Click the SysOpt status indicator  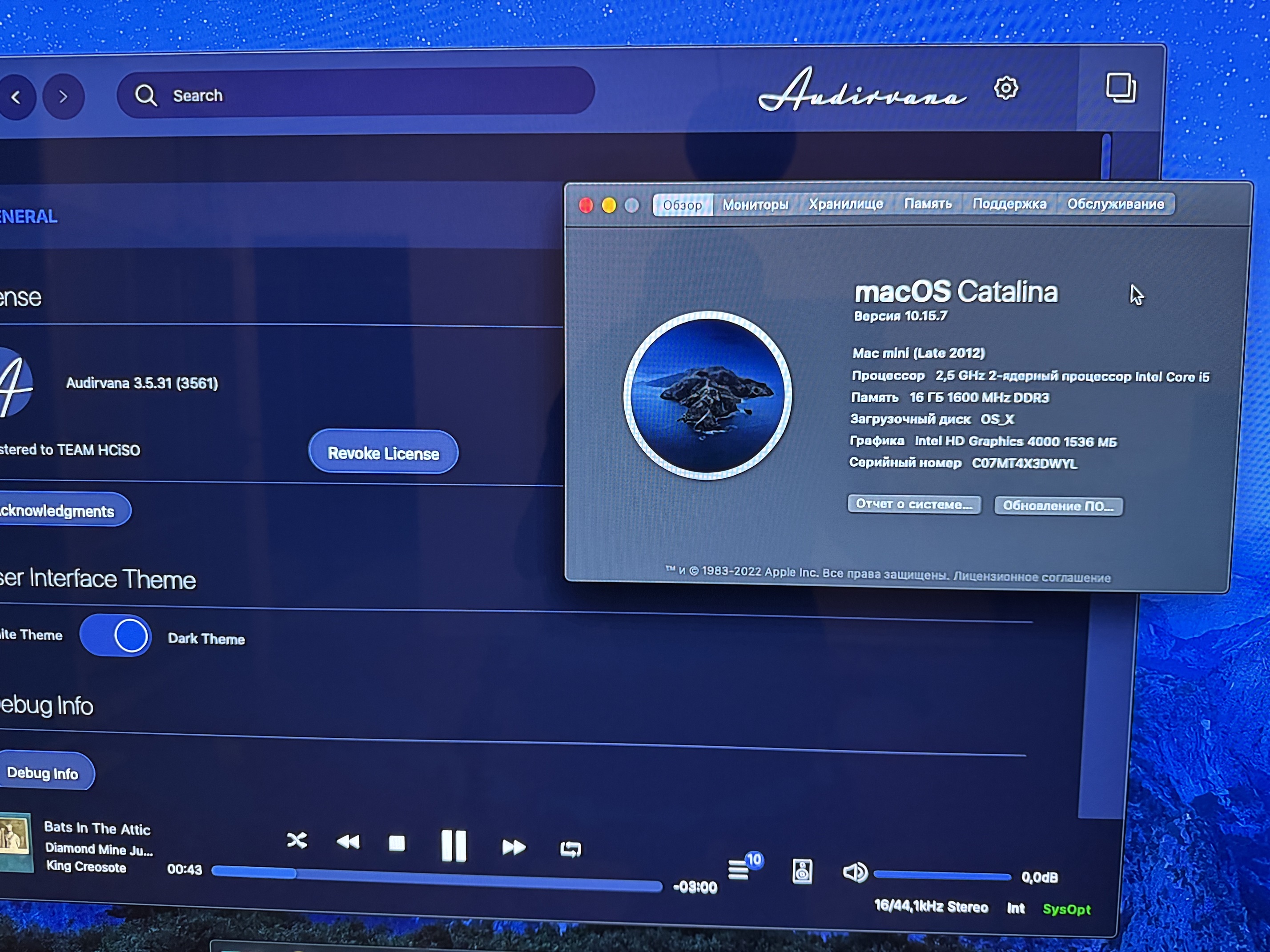click(x=1066, y=909)
